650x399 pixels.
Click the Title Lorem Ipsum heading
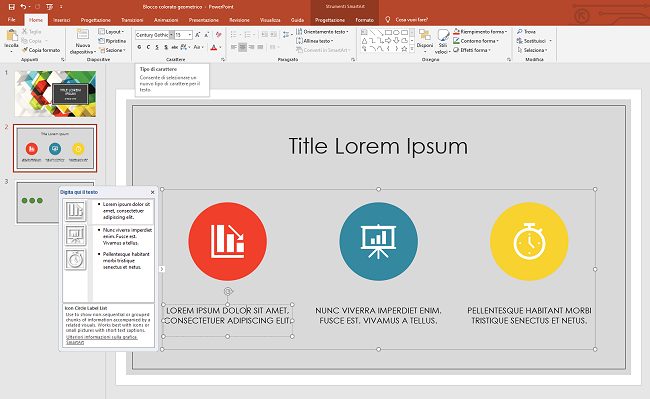pos(378,146)
